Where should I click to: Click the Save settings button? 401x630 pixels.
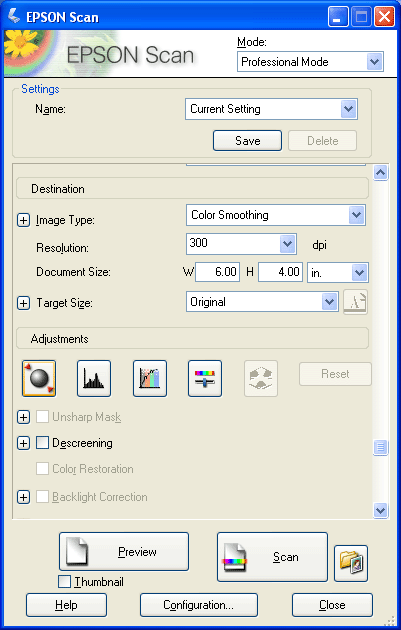[247, 141]
